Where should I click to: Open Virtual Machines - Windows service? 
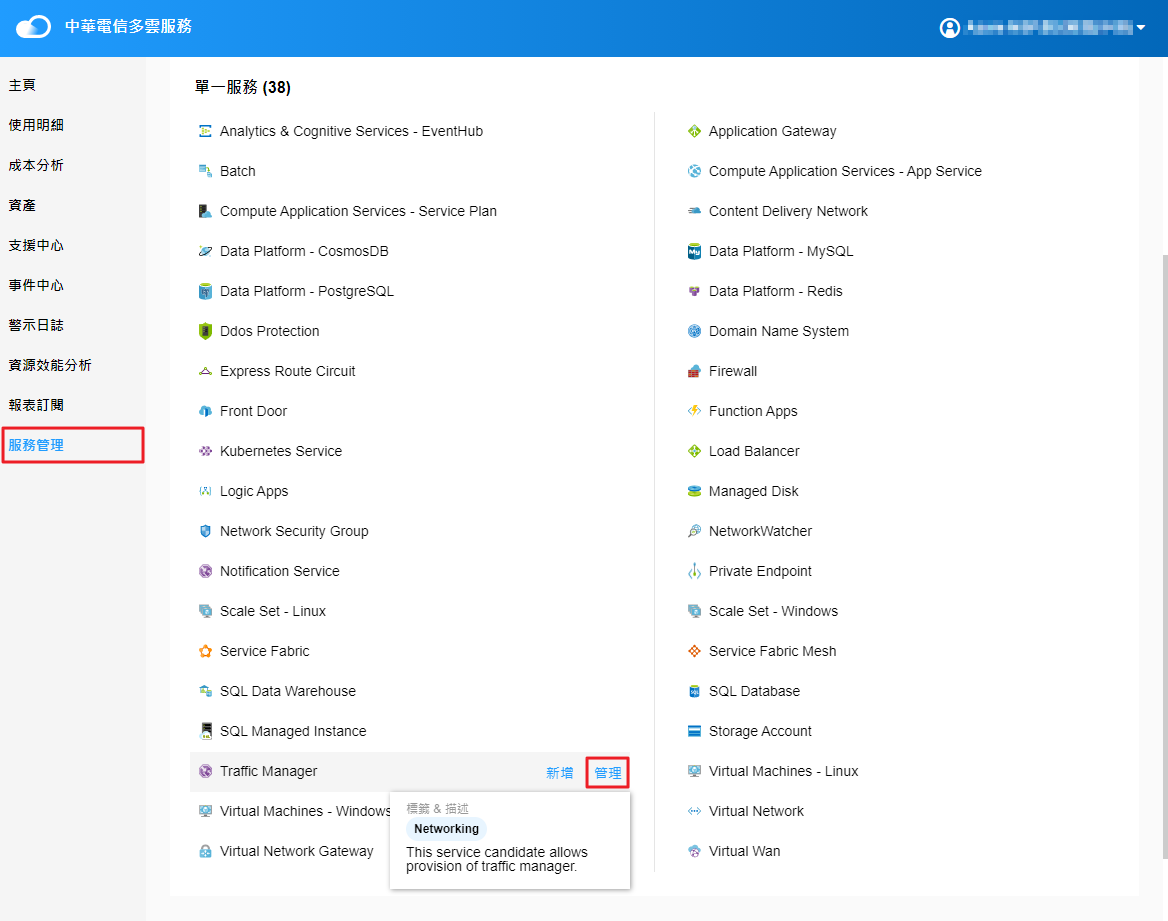[305, 811]
